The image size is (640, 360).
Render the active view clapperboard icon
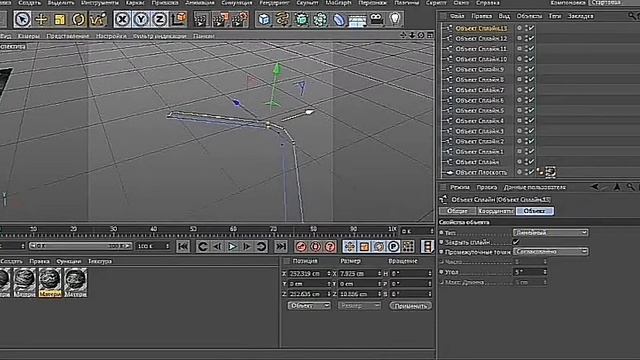(201, 19)
